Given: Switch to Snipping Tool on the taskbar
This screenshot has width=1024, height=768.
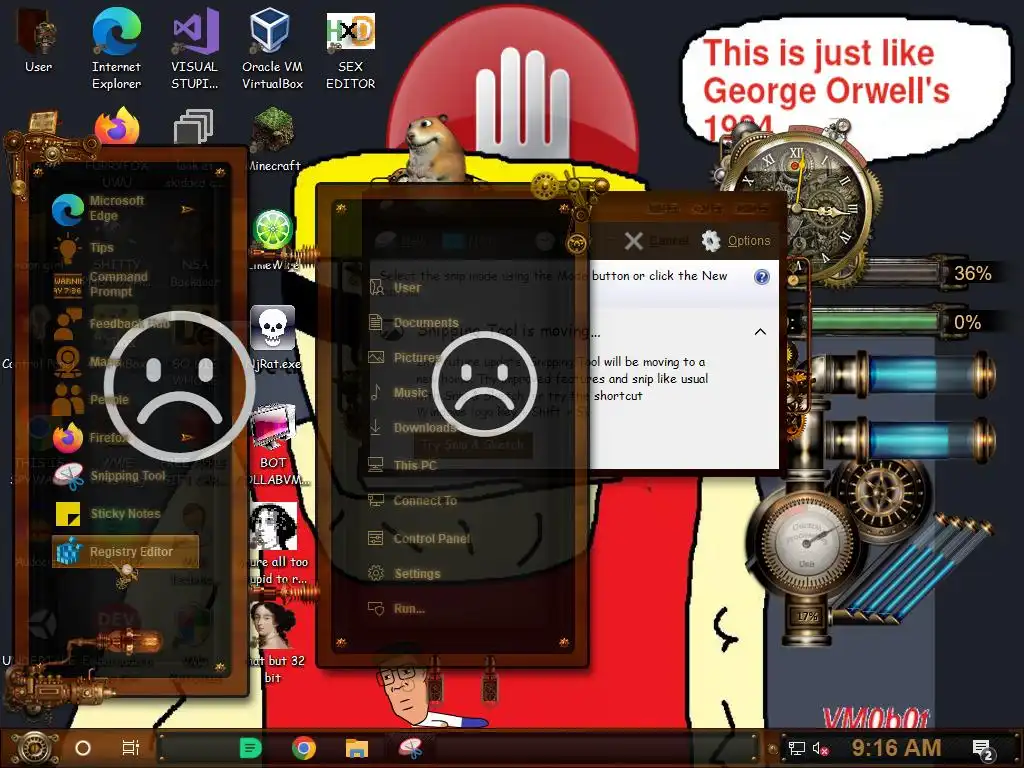Looking at the screenshot, I should [x=411, y=748].
